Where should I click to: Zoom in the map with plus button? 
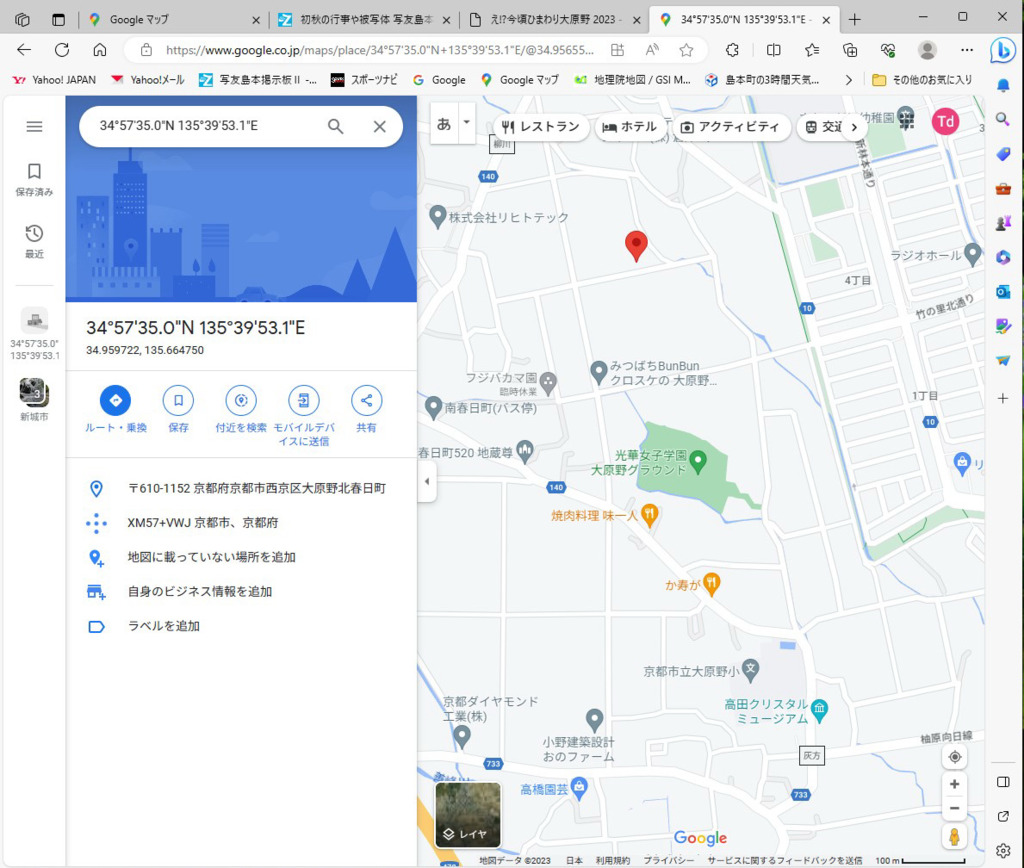coord(954,784)
